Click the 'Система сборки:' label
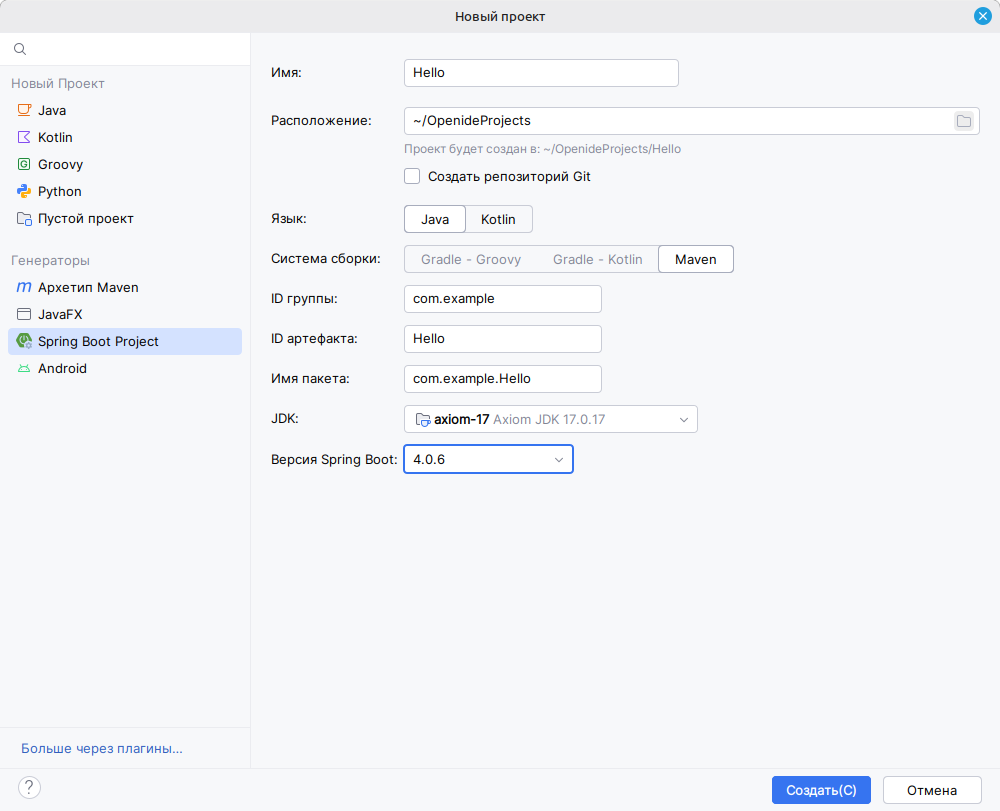Screen dimensions: 1000x811 click(x=326, y=258)
